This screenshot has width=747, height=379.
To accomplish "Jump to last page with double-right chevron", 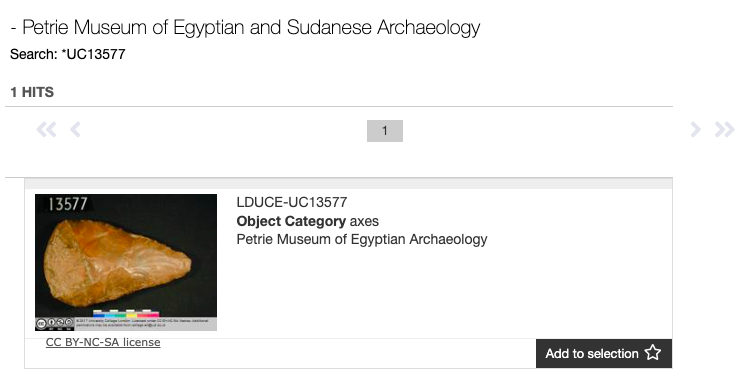I will tap(725, 130).
